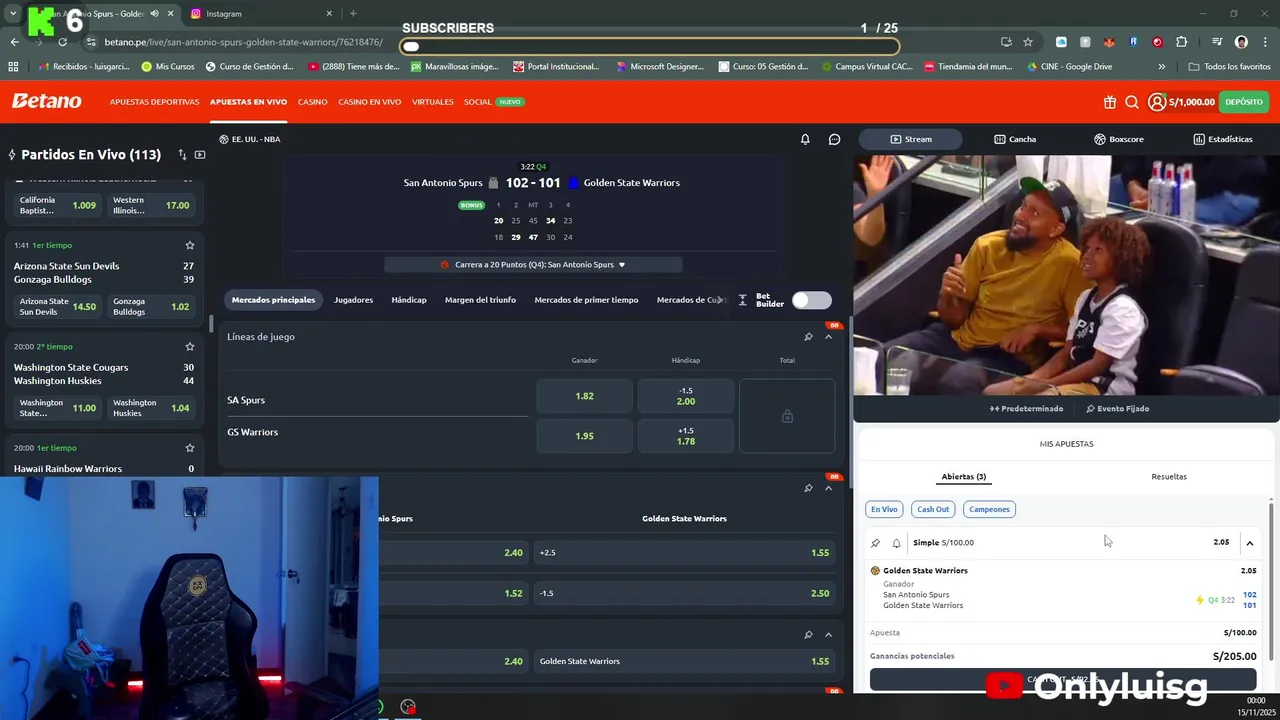Open the Virtuales menu item
Viewport: 1280px width, 720px height.
tap(433, 102)
